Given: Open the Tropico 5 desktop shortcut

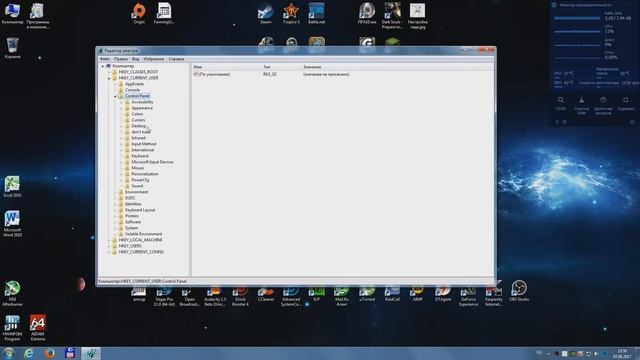Looking at the screenshot, I should 291,13.
